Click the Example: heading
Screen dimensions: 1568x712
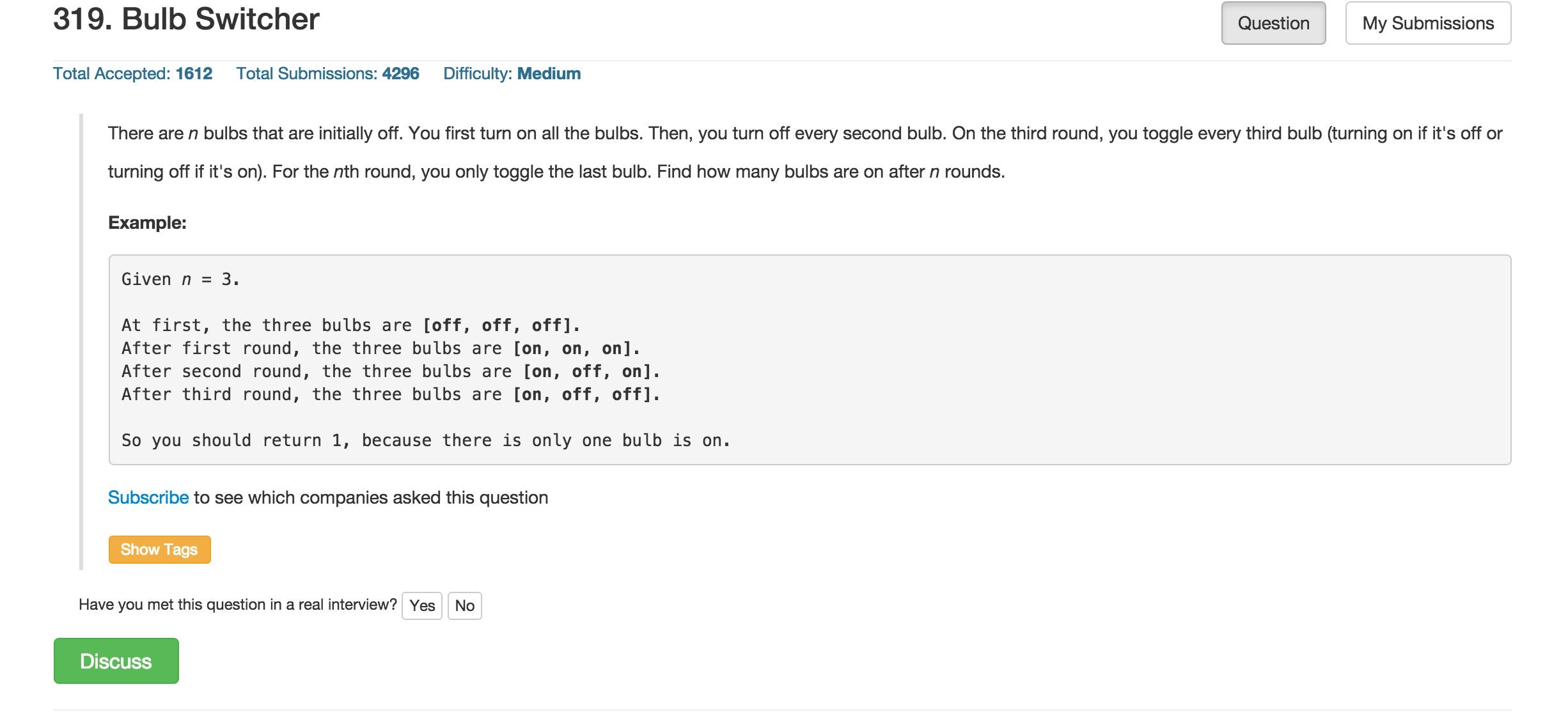147,222
